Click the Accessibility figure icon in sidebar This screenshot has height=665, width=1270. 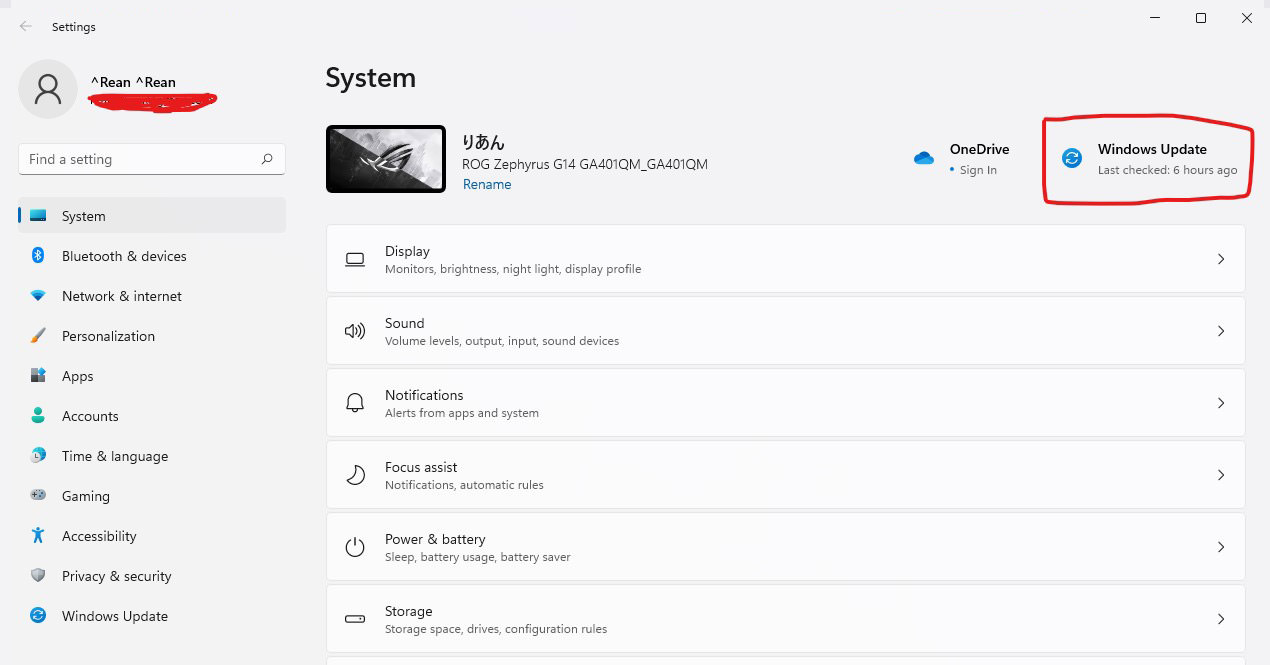tap(38, 536)
